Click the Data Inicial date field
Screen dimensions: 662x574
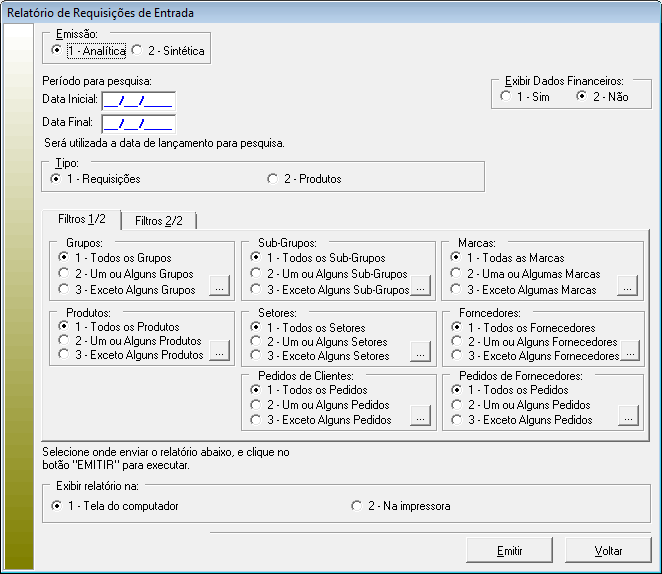point(138,99)
